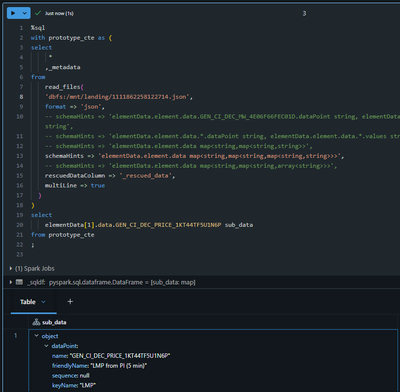Click friendlyName value 'LMP from PI (5 min)'

[x=119, y=366]
